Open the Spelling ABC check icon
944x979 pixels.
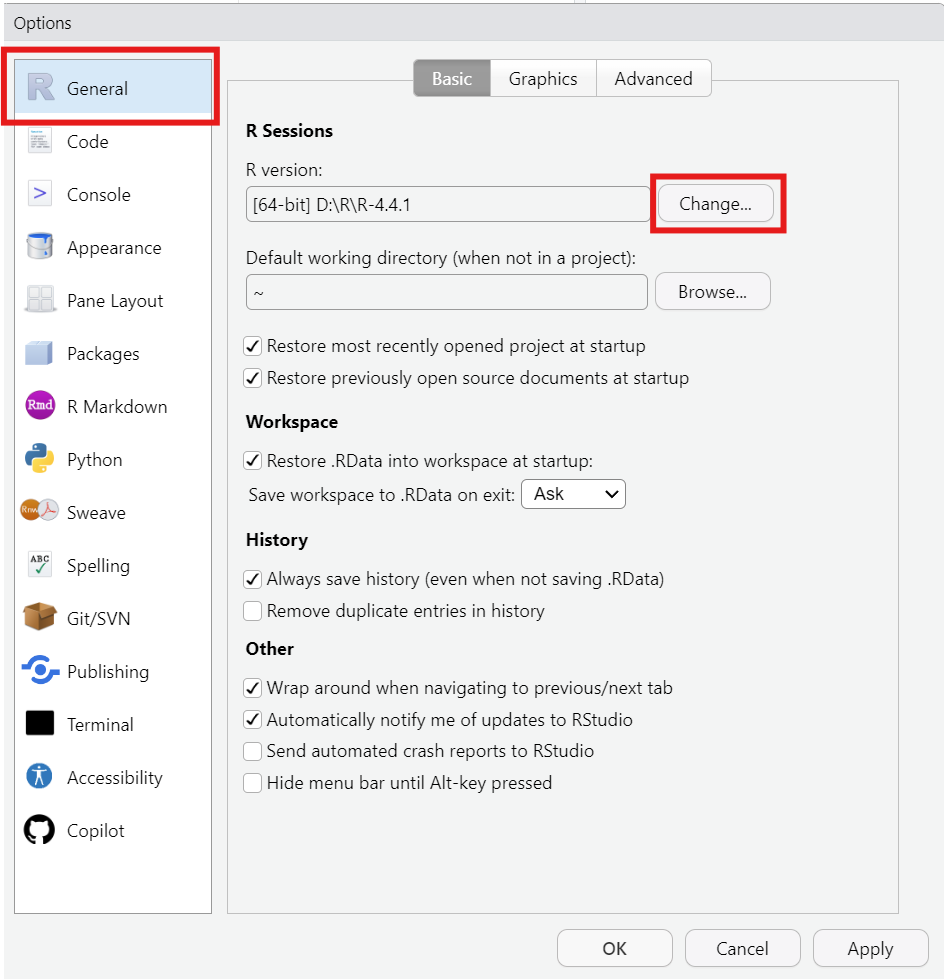[40, 564]
